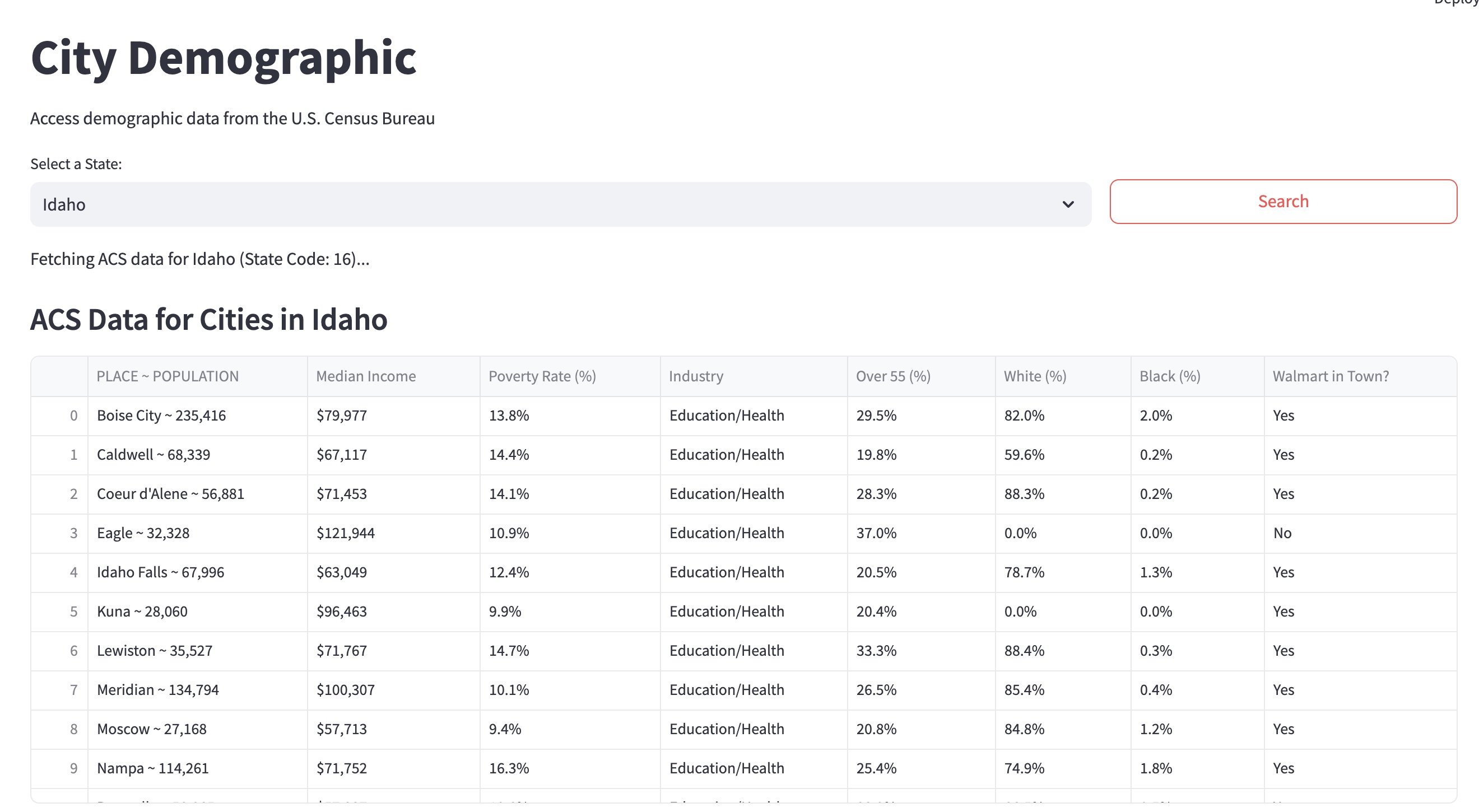Viewport: 1479px width, 812px height.
Task: Click the $100,307 median income cell
Action: (393, 690)
